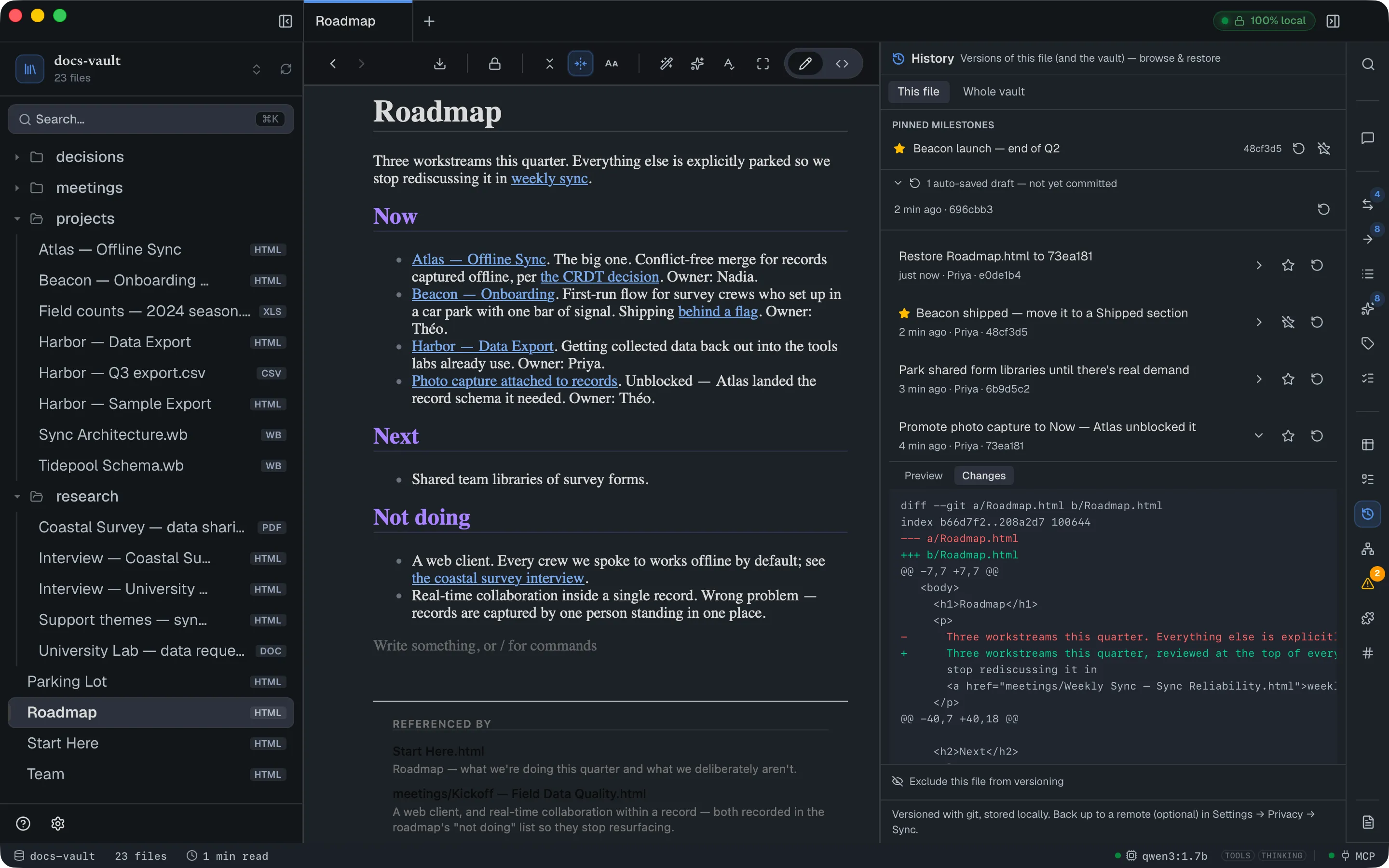The image size is (1389, 868).
Task: Open the warnings icon with badge 2
Action: click(1368, 583)
